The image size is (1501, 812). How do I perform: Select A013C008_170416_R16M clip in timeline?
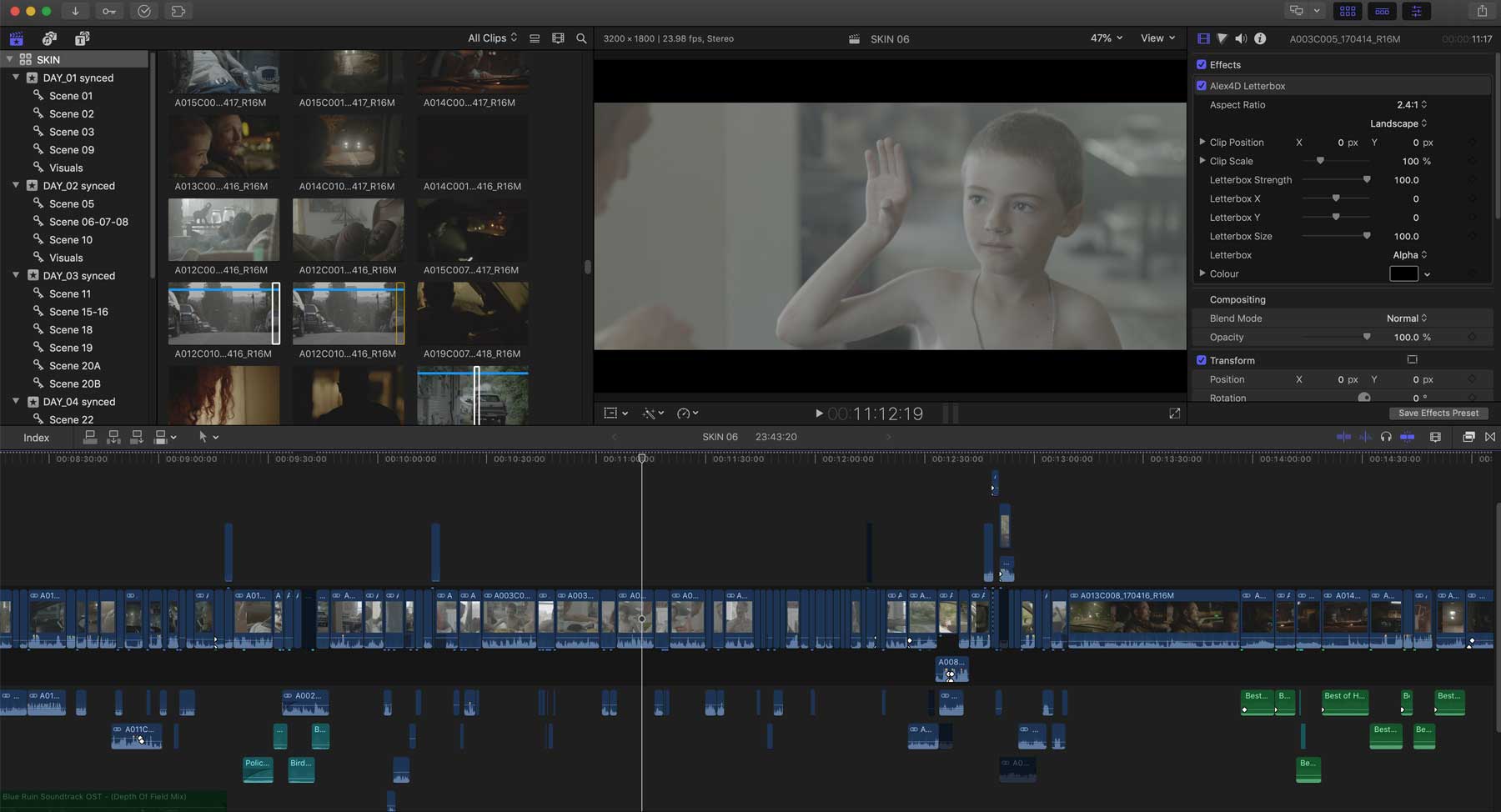[1153, 620]
